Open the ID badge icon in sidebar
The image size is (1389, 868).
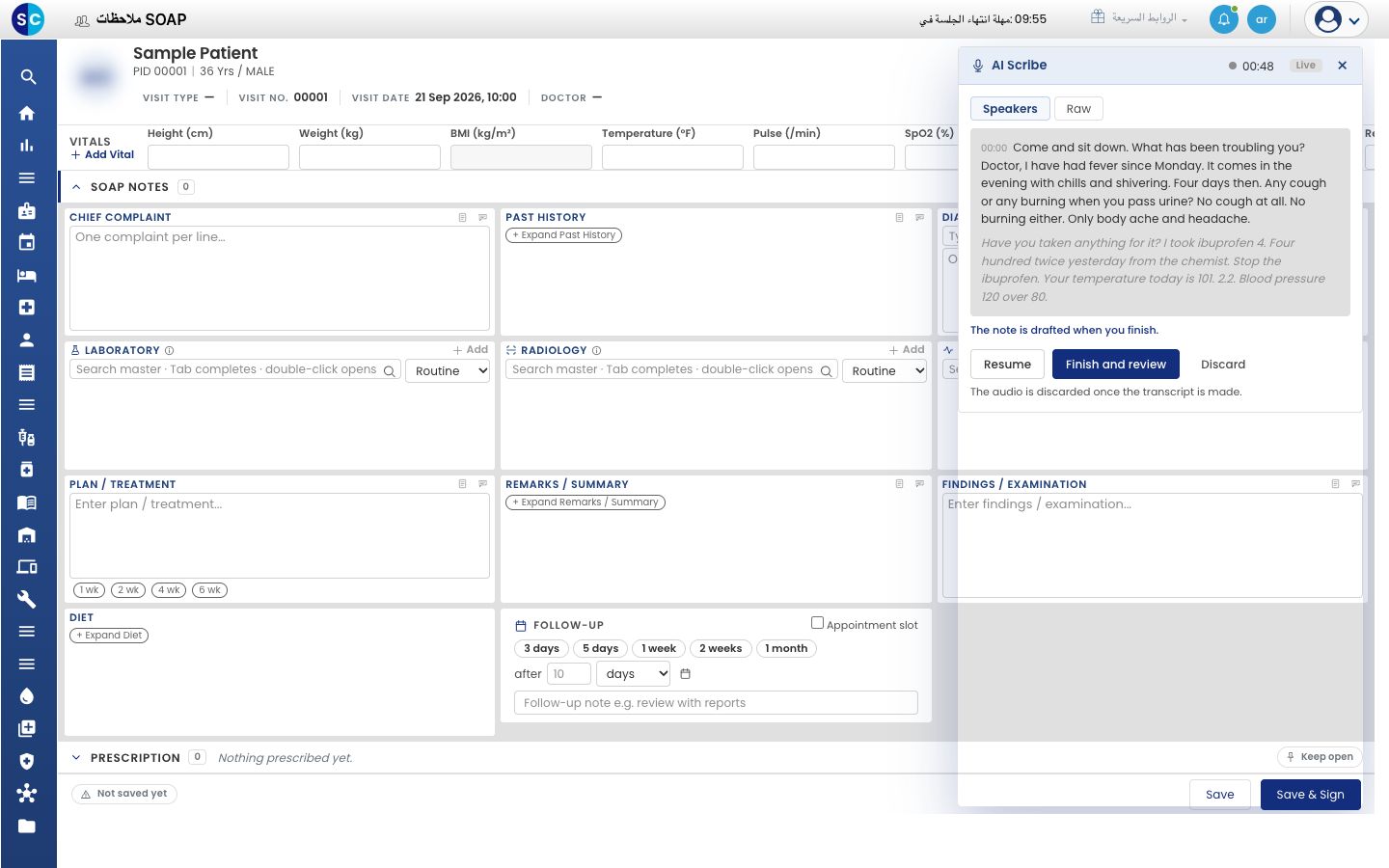click(x=27, y=210)
